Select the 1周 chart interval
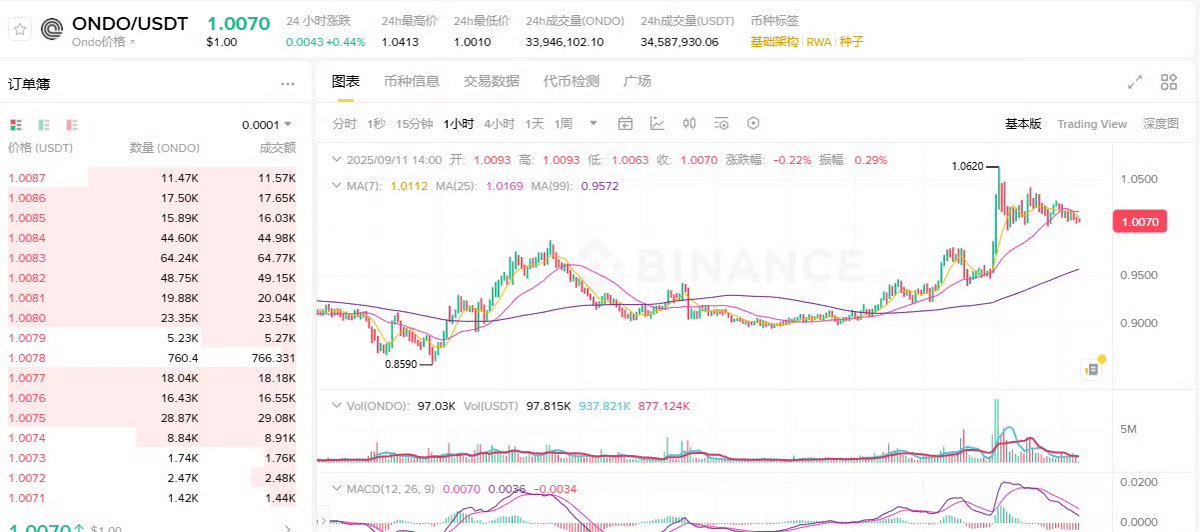The width and height of the screenshot is (1200, 532). coord(564,124)
